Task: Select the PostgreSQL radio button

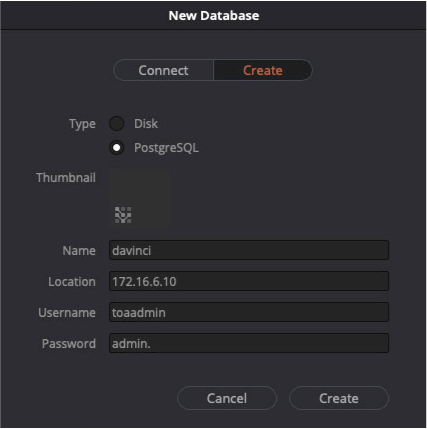Action: click(x=117, y=148)
